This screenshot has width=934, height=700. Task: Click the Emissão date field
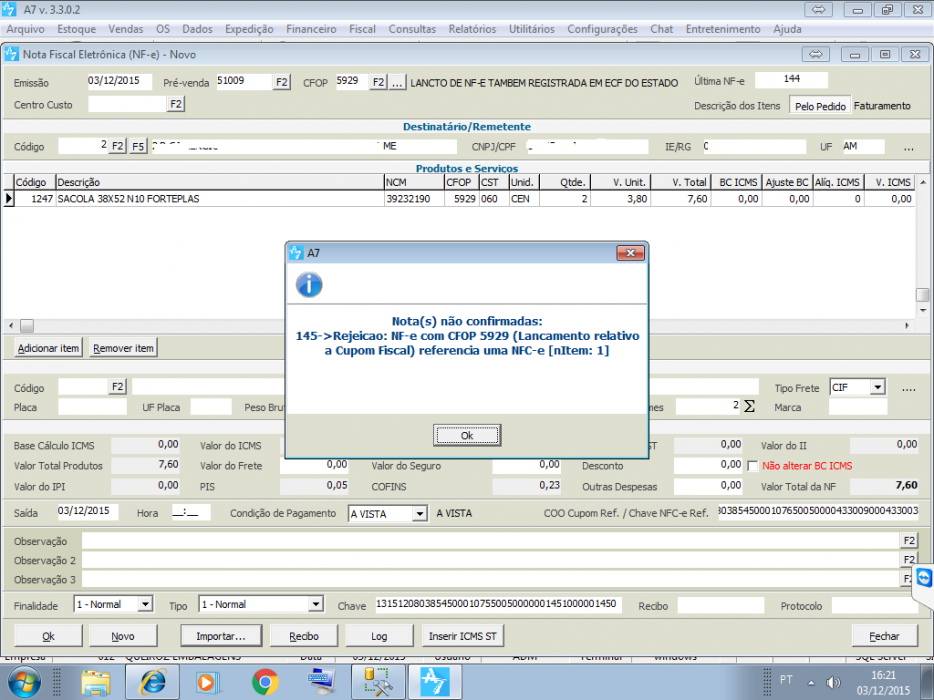(x=119, y=81)
